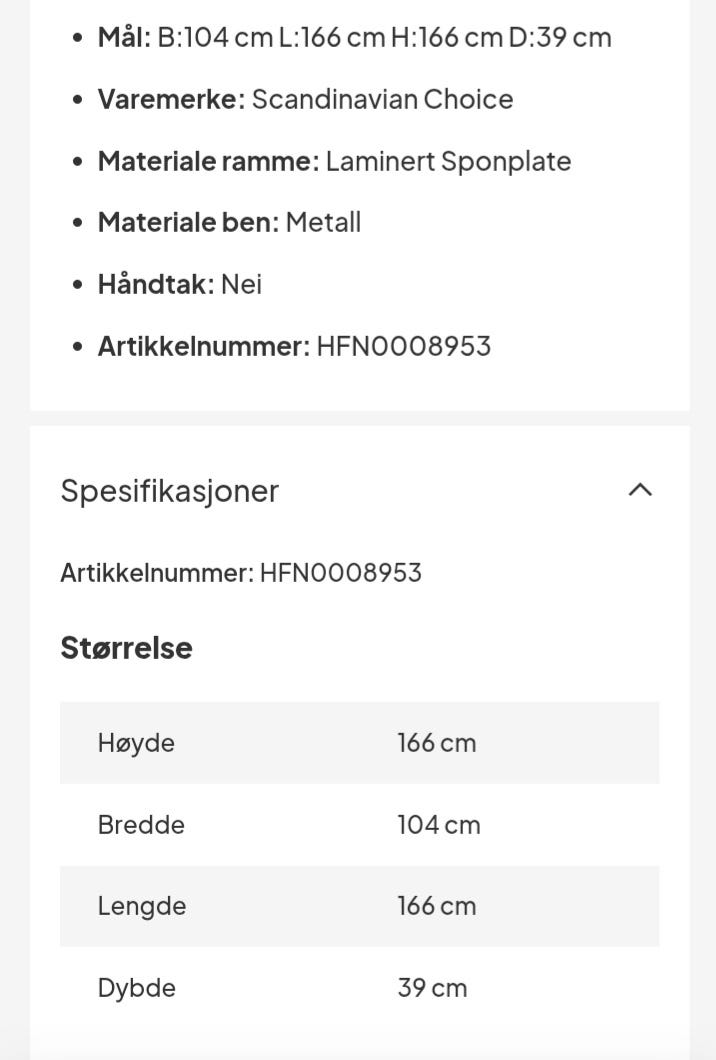Image resolution: width=716 pixels, height=1060 pixels.
Task: Click the Håndtak bullet label
Action: pos(156,285)
